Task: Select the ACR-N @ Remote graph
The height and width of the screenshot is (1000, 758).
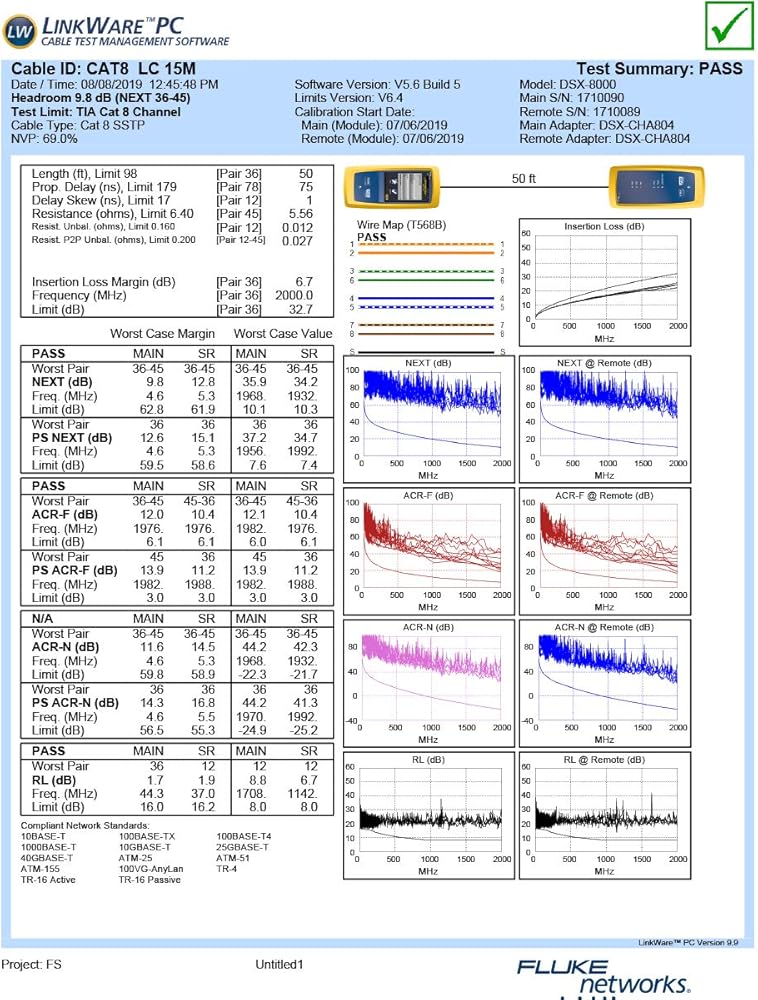Action: pyautogui.click(x=604, y=680)
